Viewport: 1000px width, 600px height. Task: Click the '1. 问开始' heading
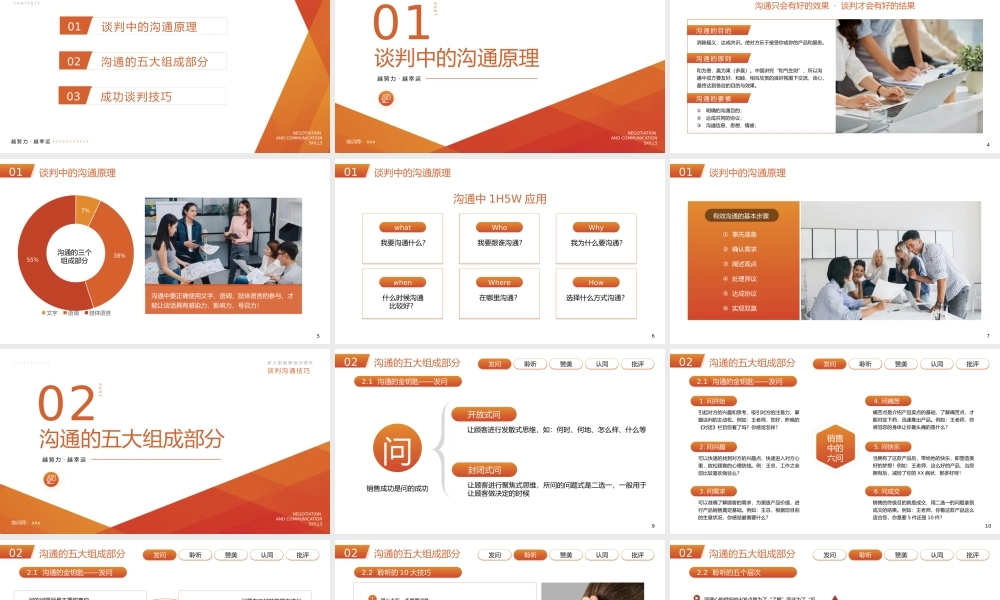(x=713, y=401)
